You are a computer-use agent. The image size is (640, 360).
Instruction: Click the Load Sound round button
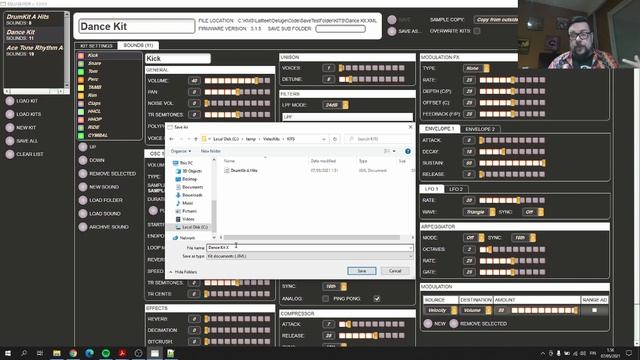tap(83, 213)
